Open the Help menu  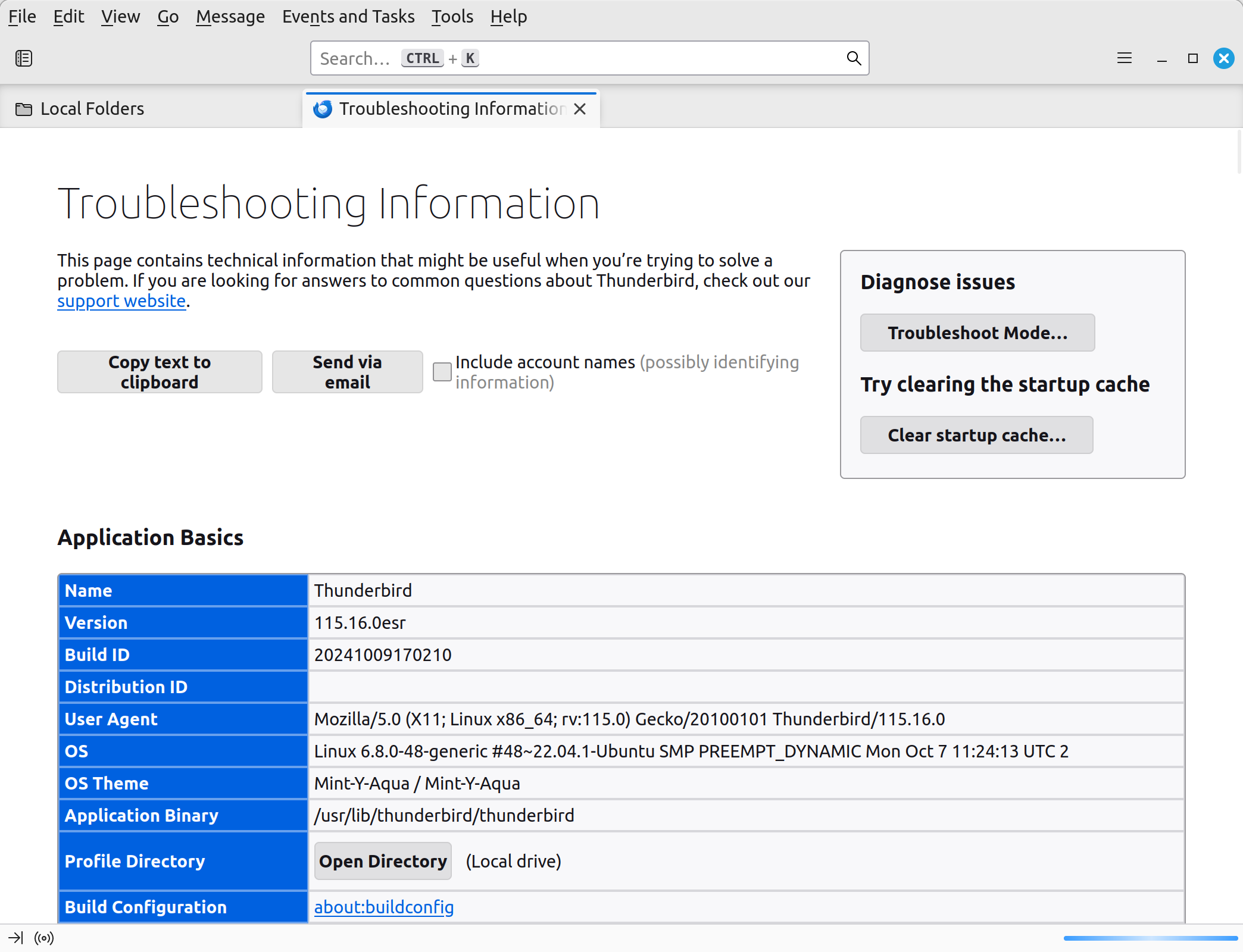pos(508,17)
